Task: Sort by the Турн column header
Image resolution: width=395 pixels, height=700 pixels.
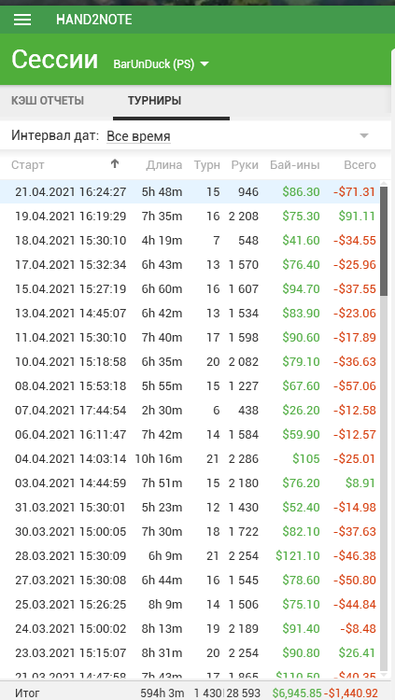Action: pos(207,165)
